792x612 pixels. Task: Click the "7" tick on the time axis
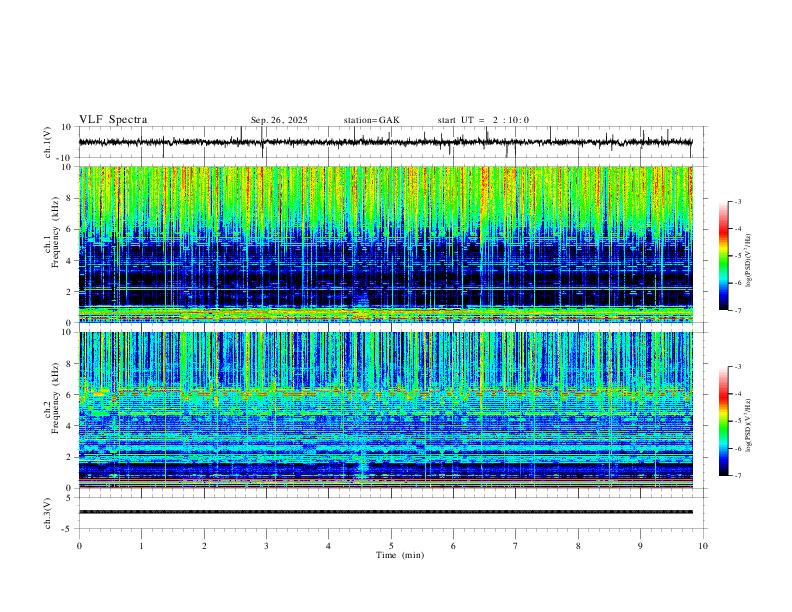click(x=516, y=546)
